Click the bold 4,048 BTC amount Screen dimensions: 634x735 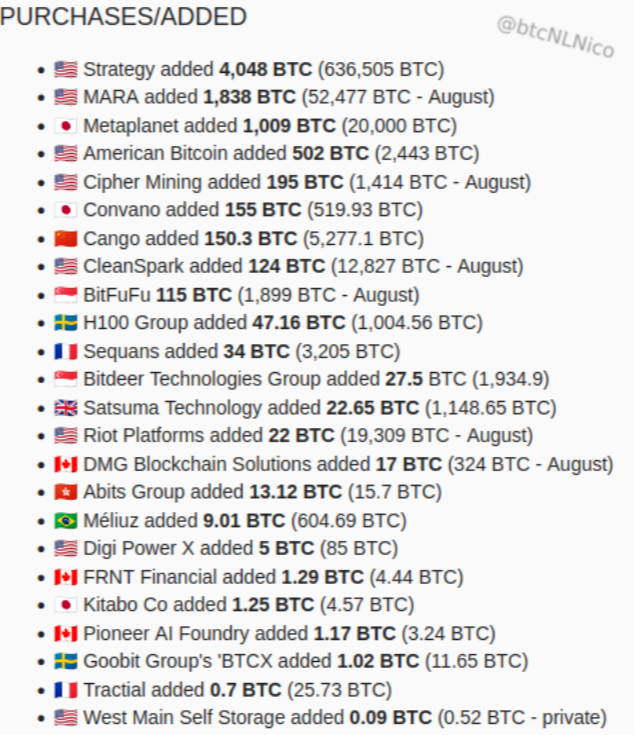point(265,69)
